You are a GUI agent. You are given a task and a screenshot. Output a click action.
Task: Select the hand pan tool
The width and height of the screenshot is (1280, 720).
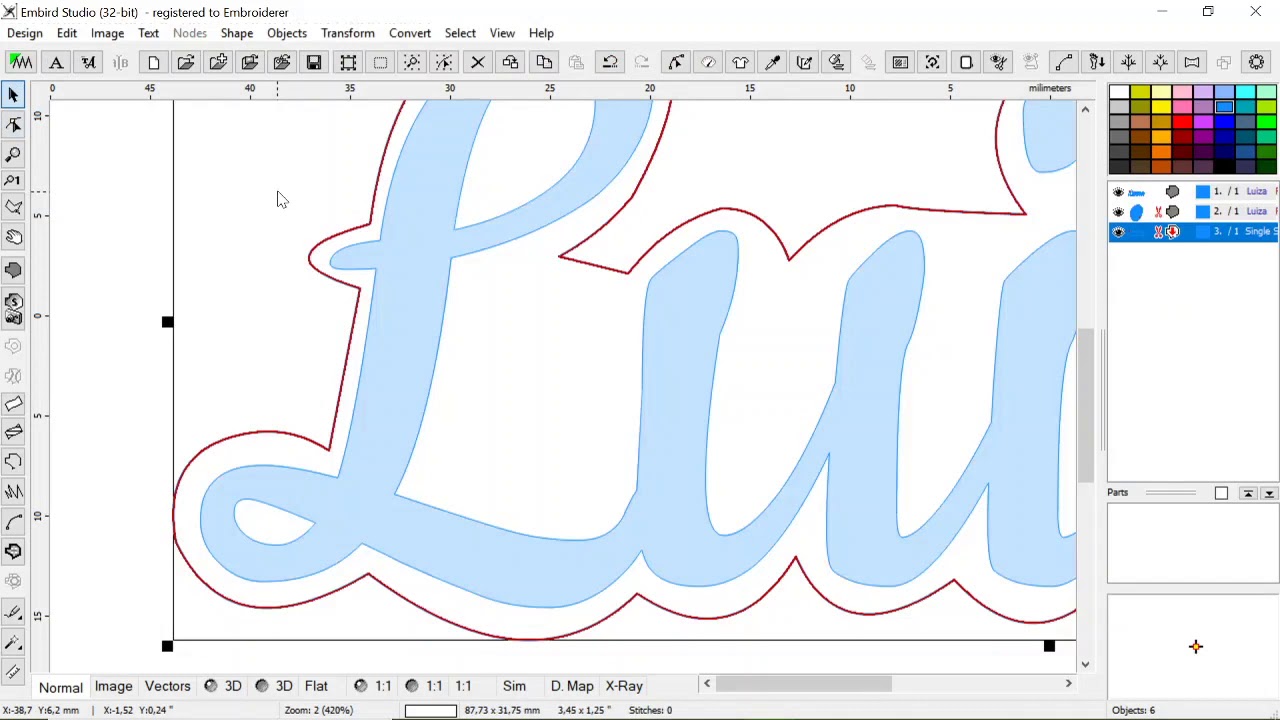pyautogui.click(x=14, y=237)
